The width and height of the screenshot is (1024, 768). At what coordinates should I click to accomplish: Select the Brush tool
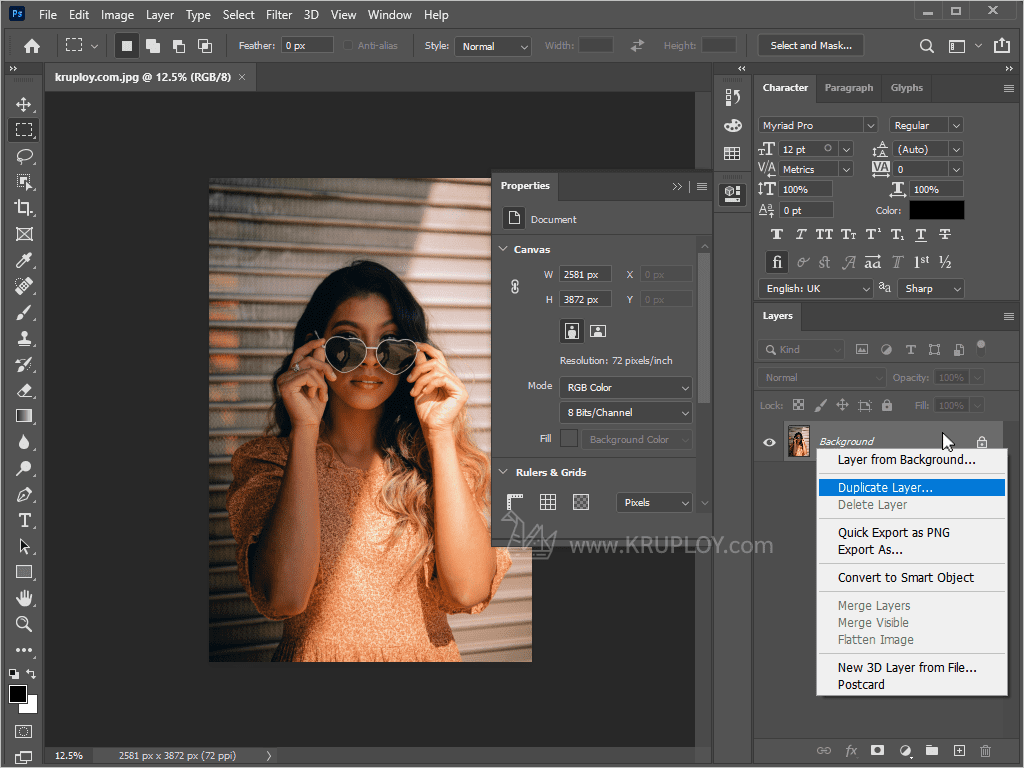coord(24,312)
